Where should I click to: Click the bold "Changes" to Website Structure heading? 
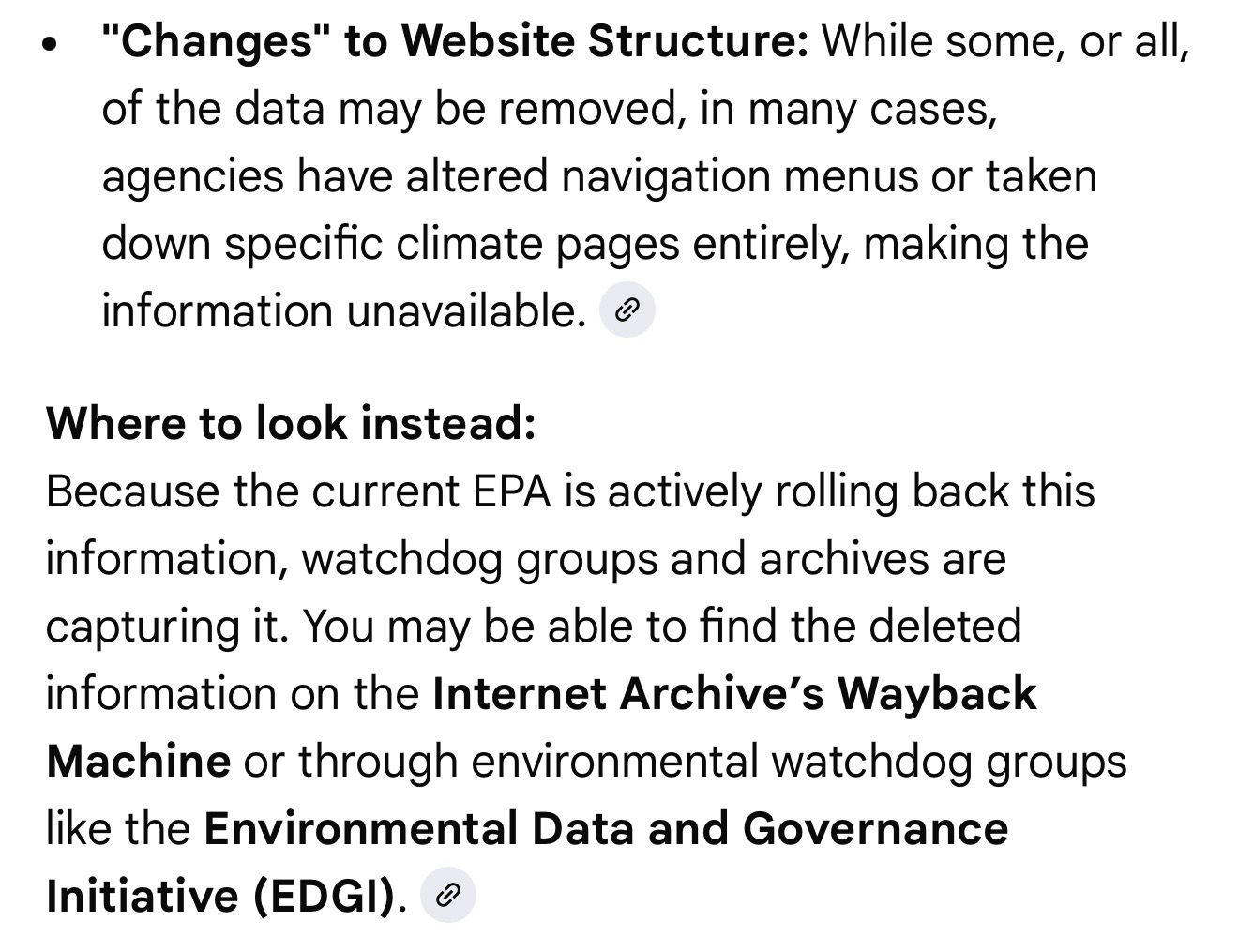pos(455,41)
